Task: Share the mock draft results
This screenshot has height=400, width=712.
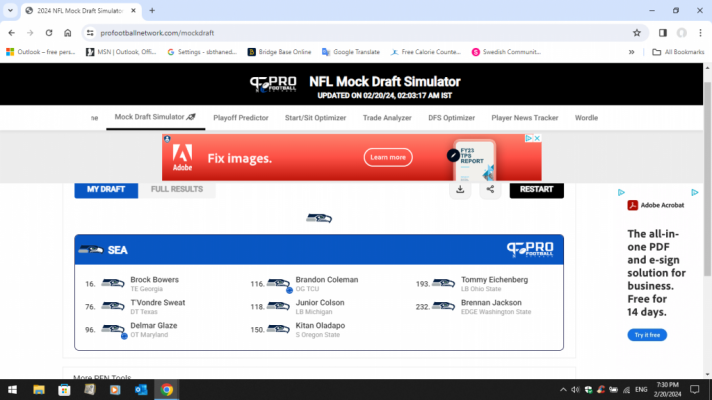Action: 490,189
